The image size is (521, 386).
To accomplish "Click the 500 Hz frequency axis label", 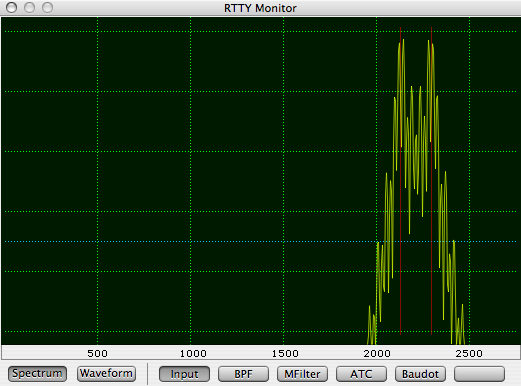I will click(x=97, y=353).
